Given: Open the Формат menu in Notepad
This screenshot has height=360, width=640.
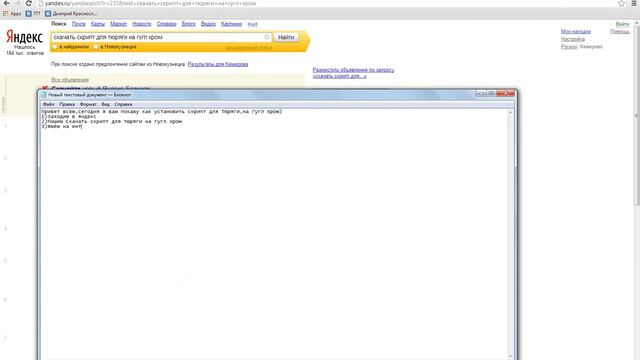Looking at the screenshot, I should click(88, 104).
